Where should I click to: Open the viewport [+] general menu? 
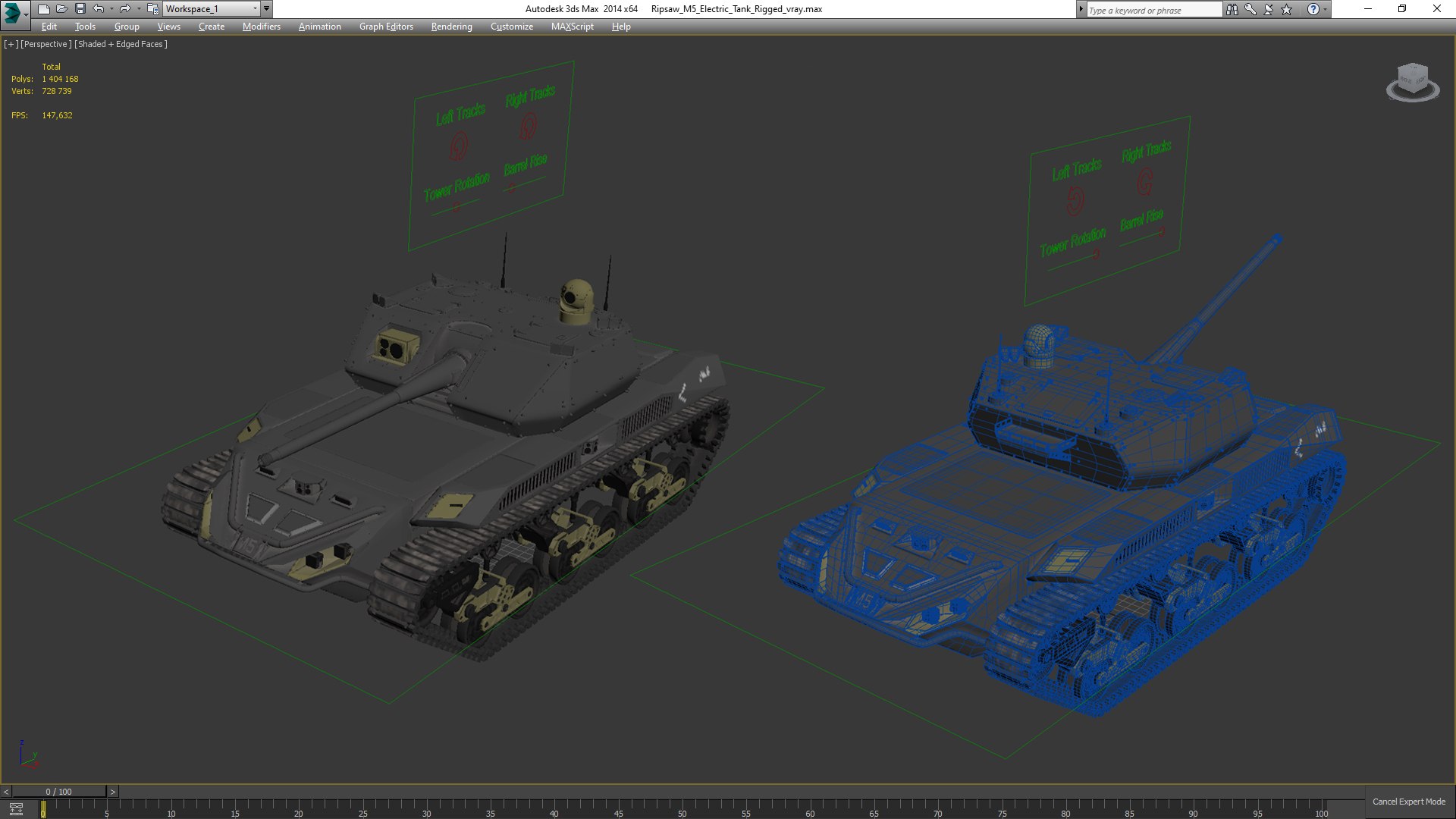(11, 44)
